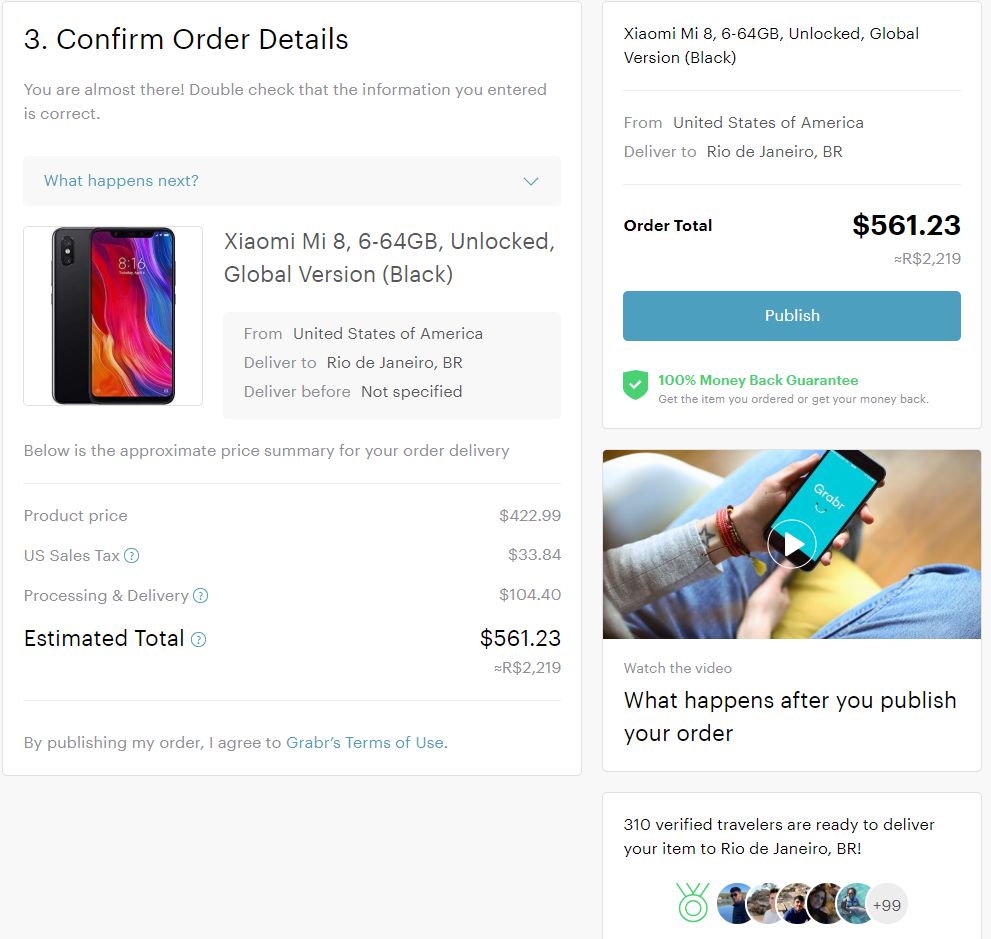This screenshot has height=939, width=991.
Task: Play the Grabr video
Action: (792, 544)
